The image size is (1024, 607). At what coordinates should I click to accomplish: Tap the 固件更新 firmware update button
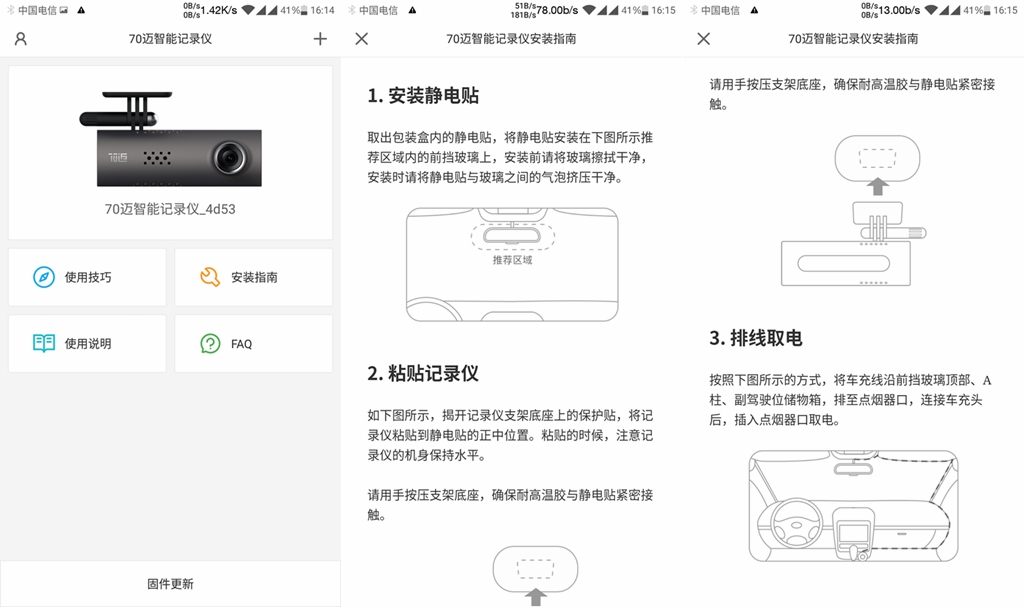[170, 583]
